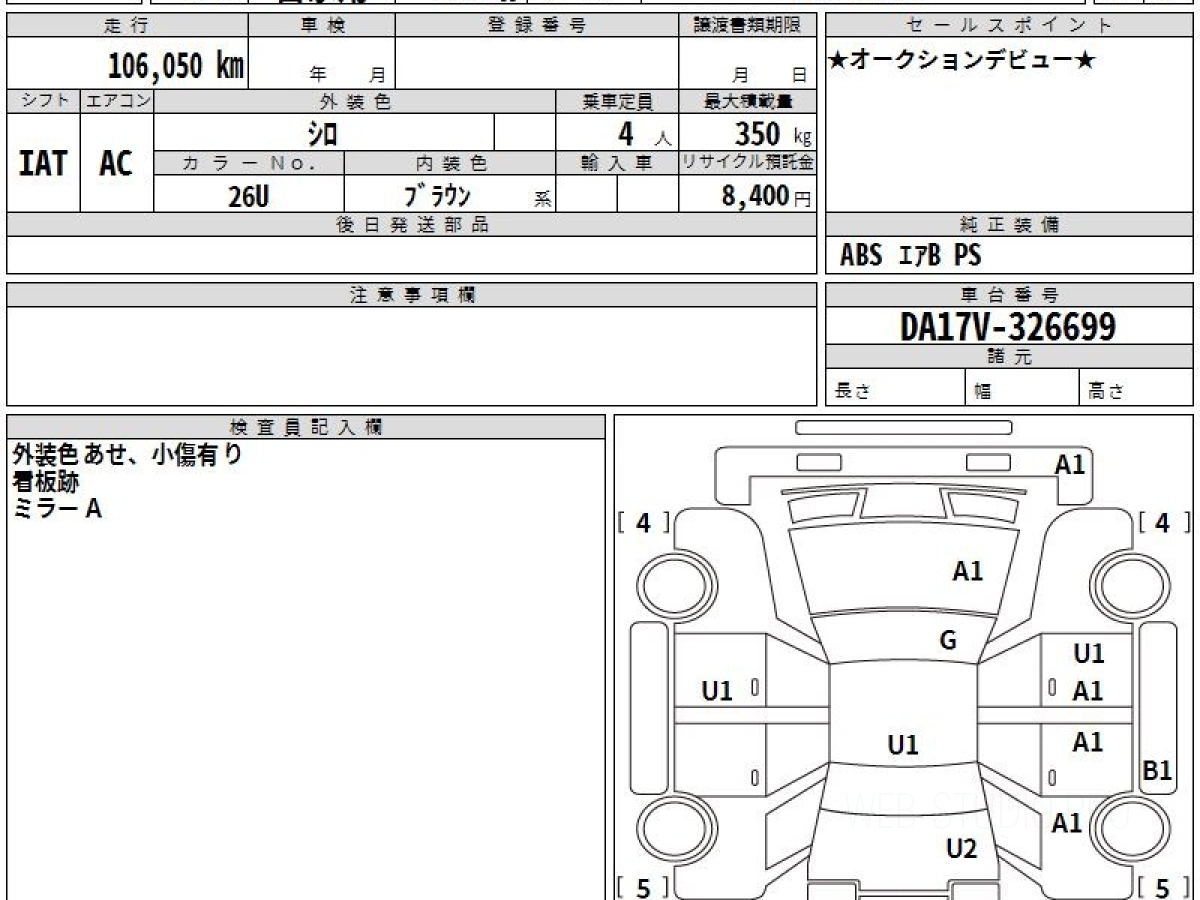Select the 注意事項欄 header bar

click(412, 295)
